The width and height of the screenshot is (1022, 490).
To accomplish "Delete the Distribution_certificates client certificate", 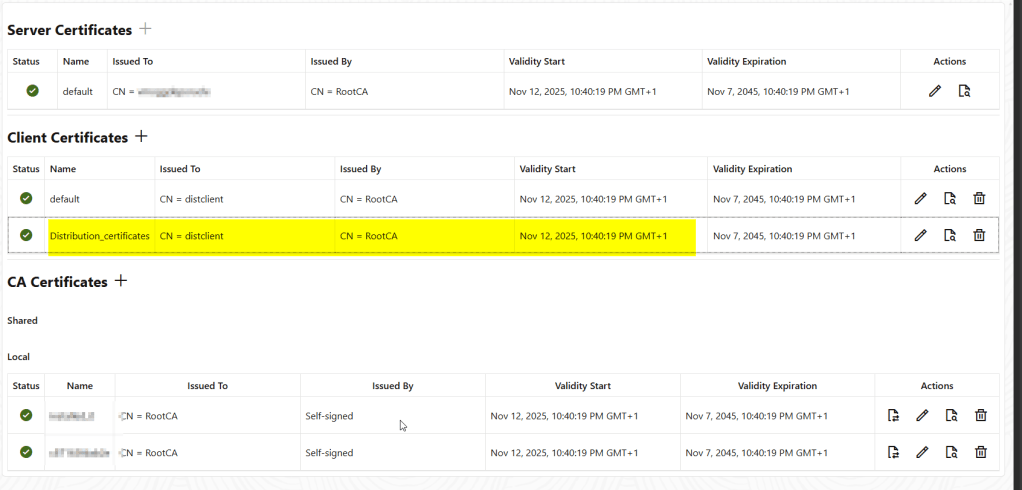I will (x=979, y=235).
